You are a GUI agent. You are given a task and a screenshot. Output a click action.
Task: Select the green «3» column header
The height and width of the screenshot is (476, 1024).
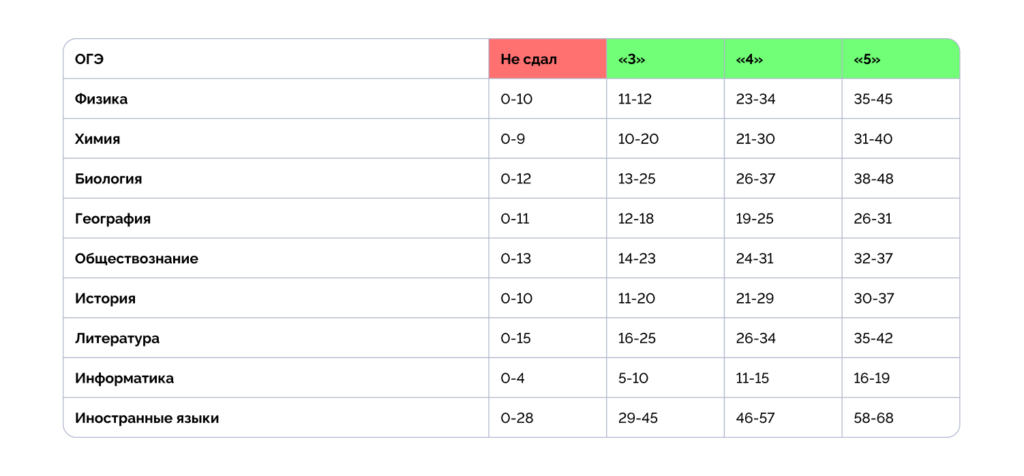pyautogui.click(x=665, y=59)
